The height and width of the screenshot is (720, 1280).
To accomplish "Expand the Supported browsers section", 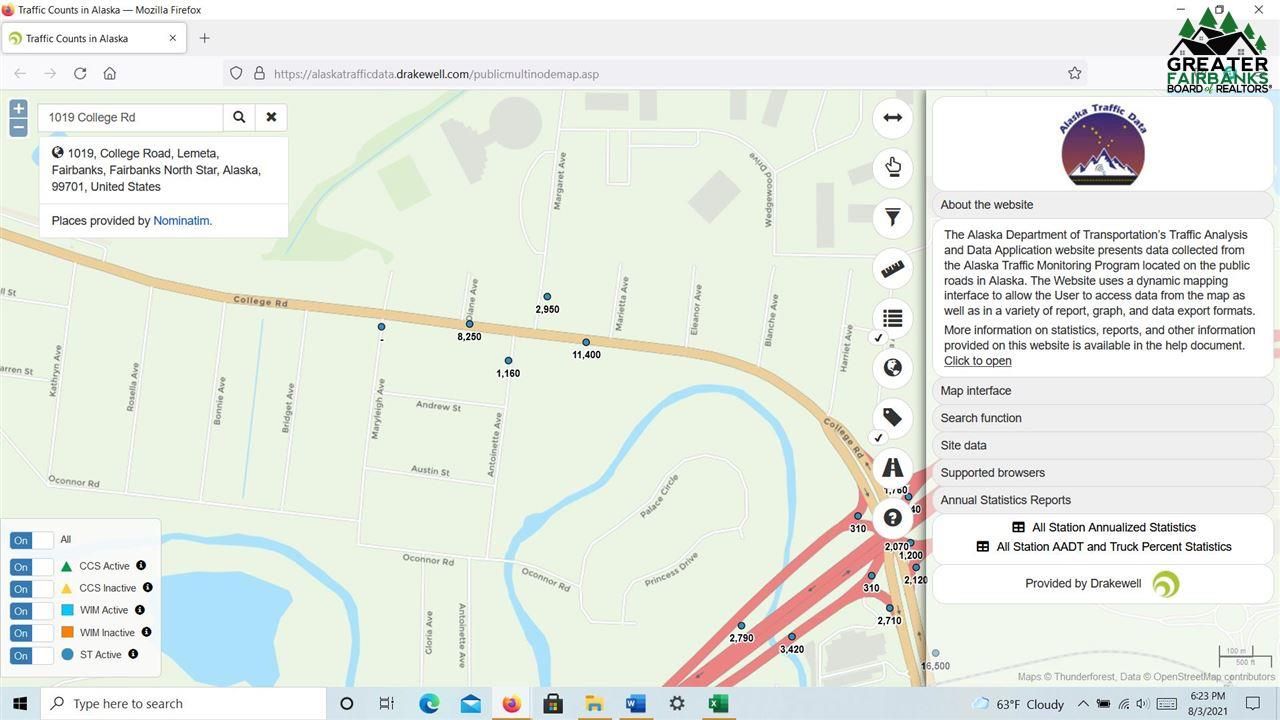I will click(x=1102, y=472).
